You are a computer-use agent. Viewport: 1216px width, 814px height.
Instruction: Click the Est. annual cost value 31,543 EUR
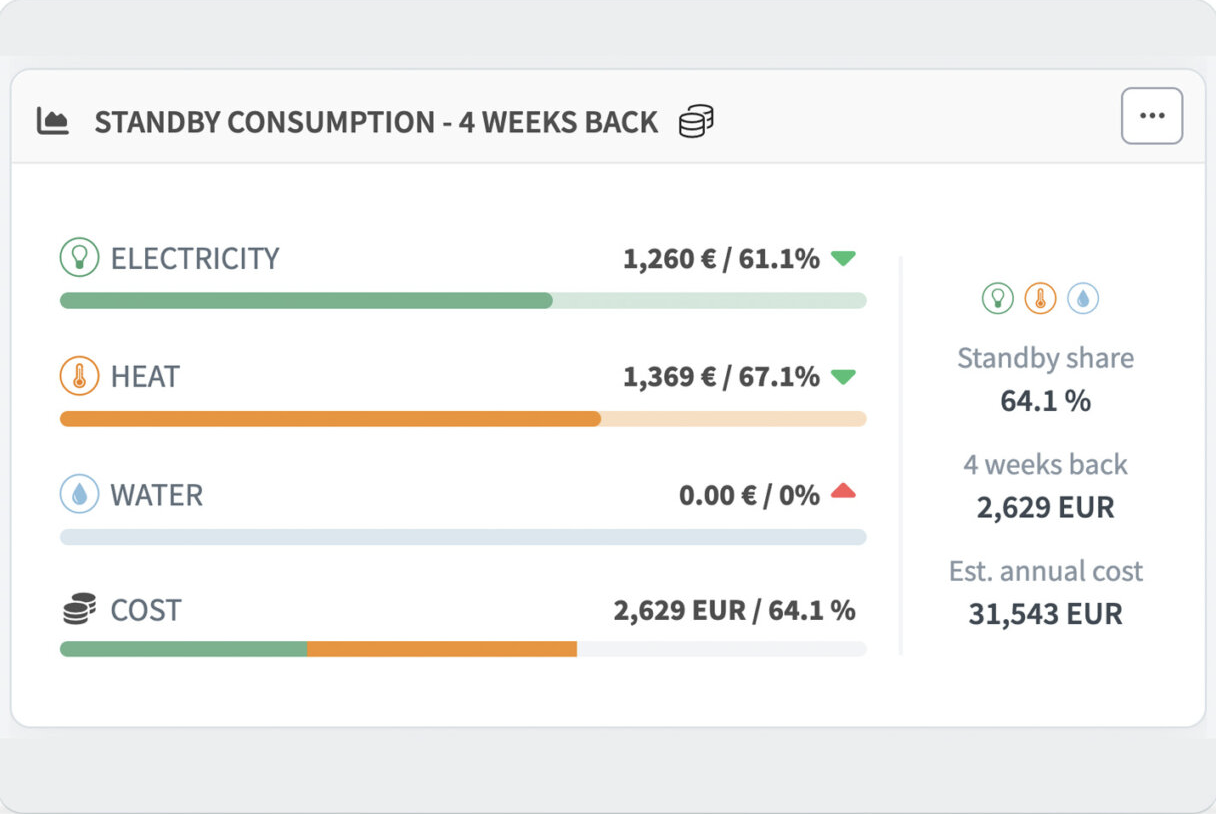1045,613
